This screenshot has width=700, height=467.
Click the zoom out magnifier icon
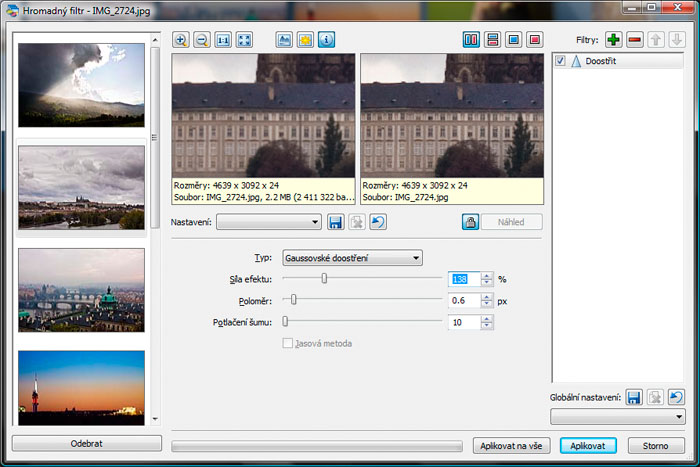pyautogui.click(x=202, y=40)
